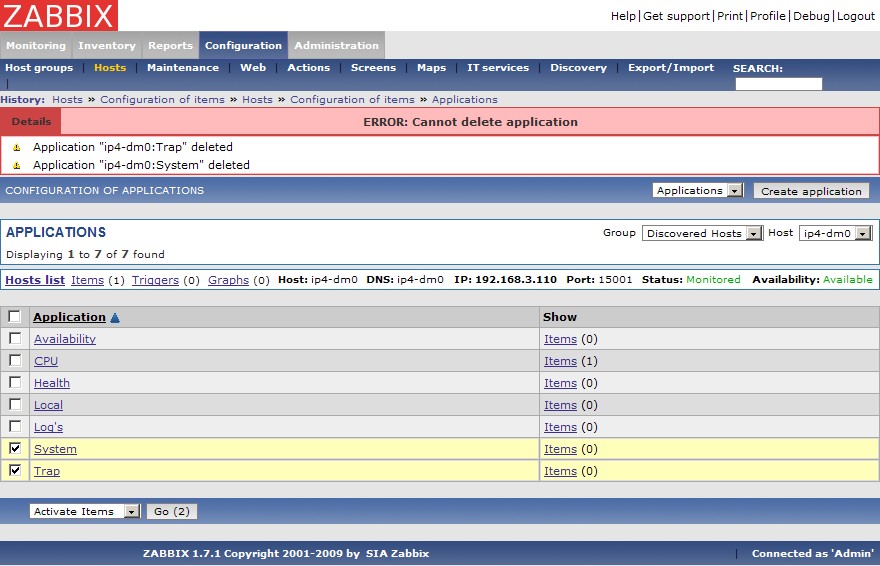Open the Availability application link

click(x=65, y=339)
